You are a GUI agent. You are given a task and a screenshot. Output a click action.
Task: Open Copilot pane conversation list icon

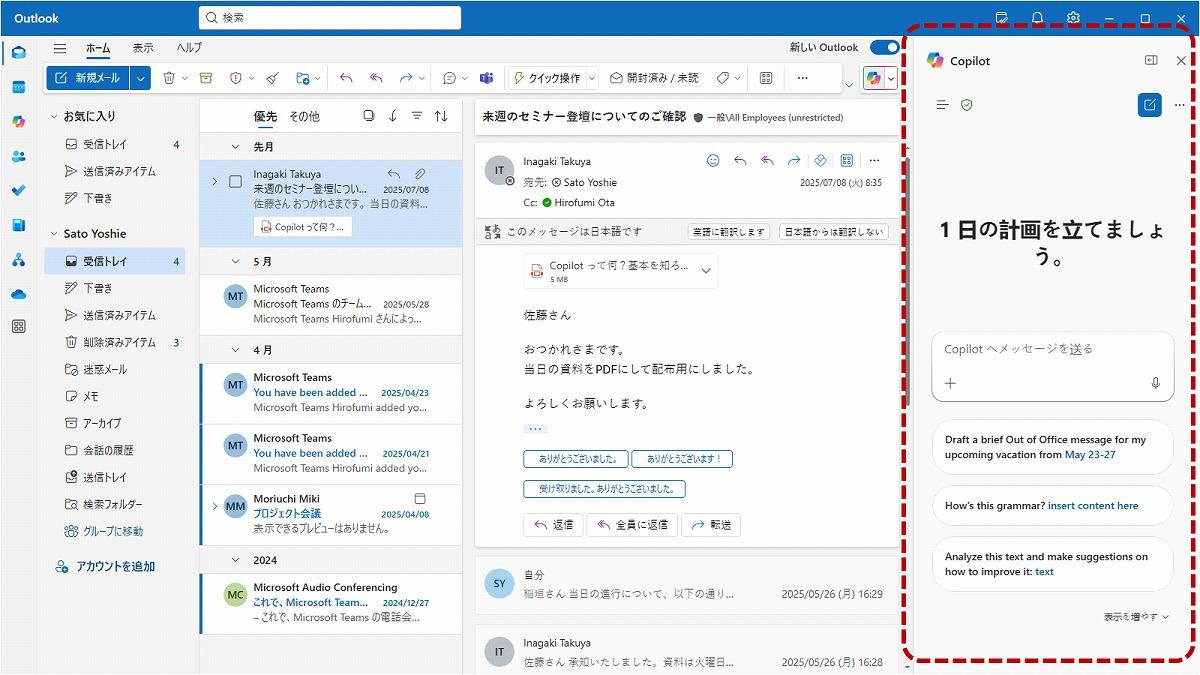coord(942,104)
